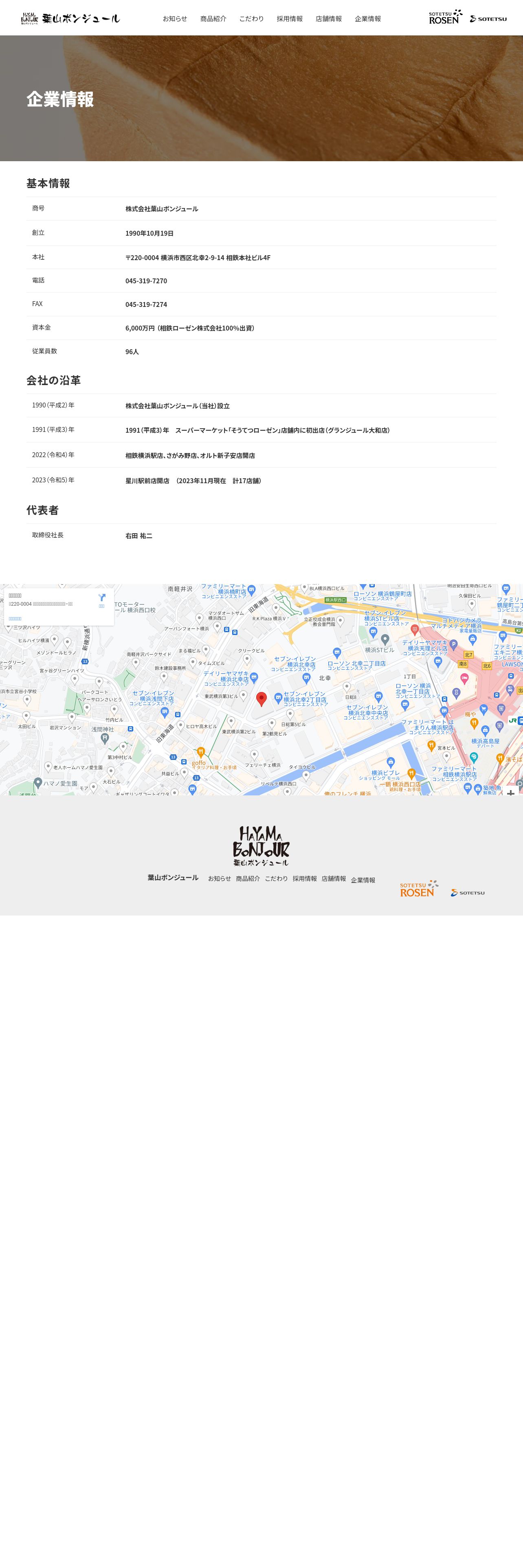523x1568 pixels.
Task: Click the employee count 96人
Action: 132,352
